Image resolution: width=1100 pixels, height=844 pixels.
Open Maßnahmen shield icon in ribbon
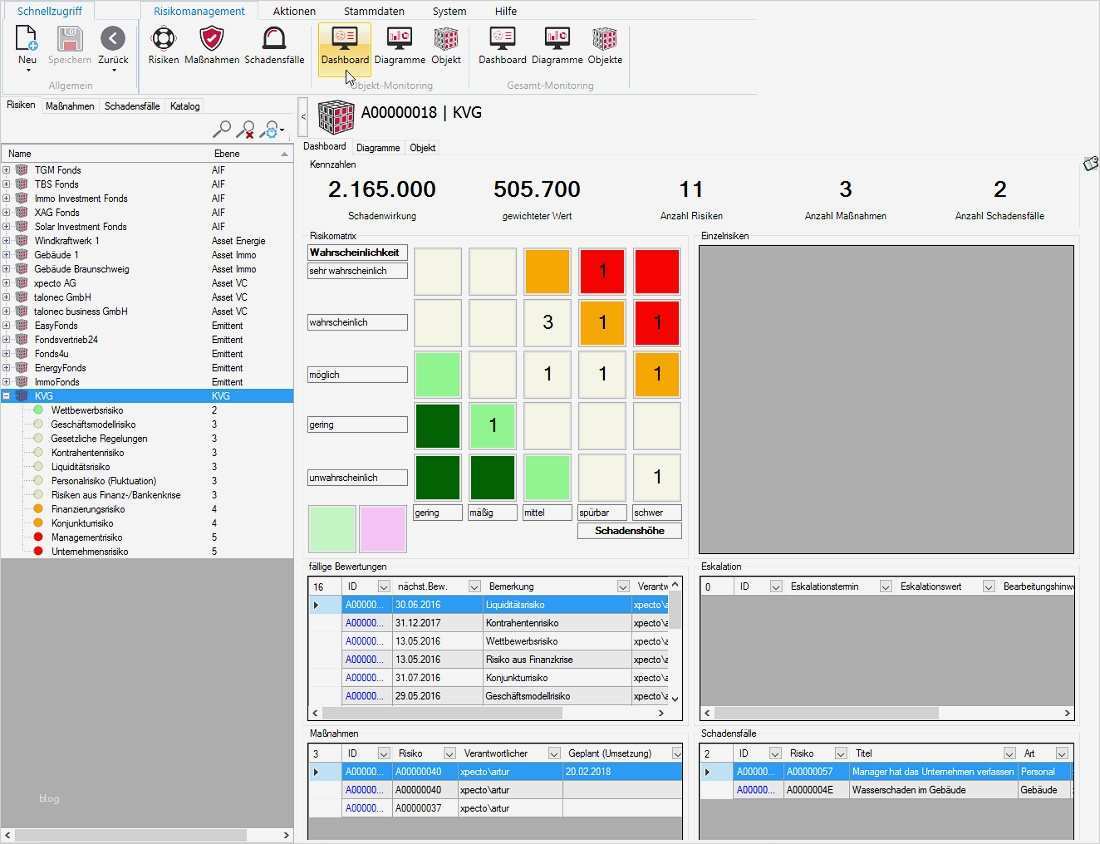click(212, 39)
